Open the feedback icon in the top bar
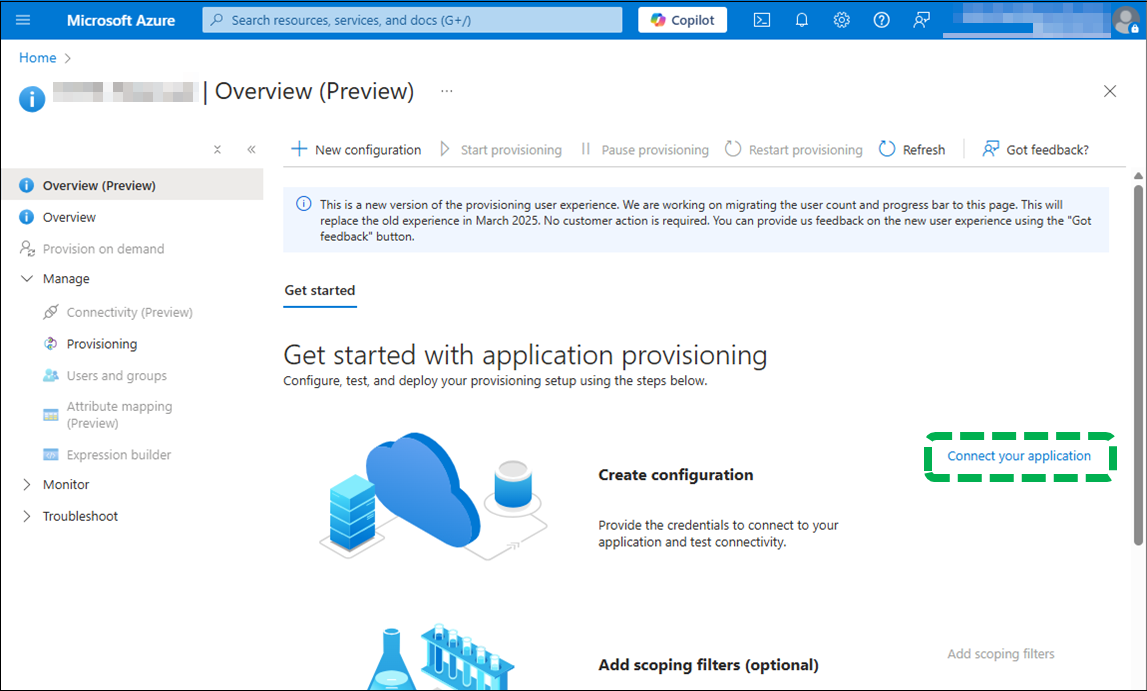 click(x=921, y=19)
